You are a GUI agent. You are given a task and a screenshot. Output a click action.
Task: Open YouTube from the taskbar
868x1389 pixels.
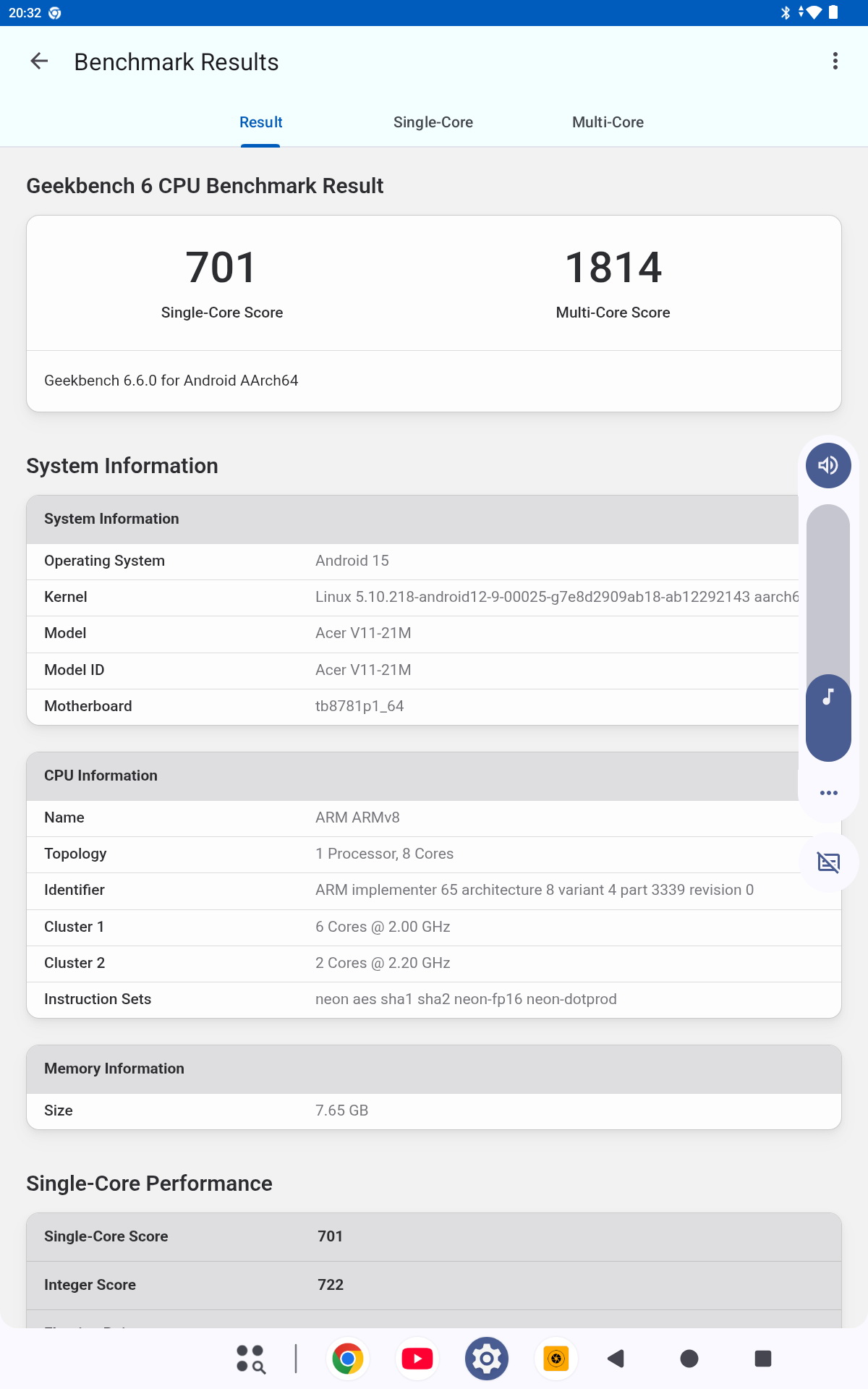tap(417, 1359)
